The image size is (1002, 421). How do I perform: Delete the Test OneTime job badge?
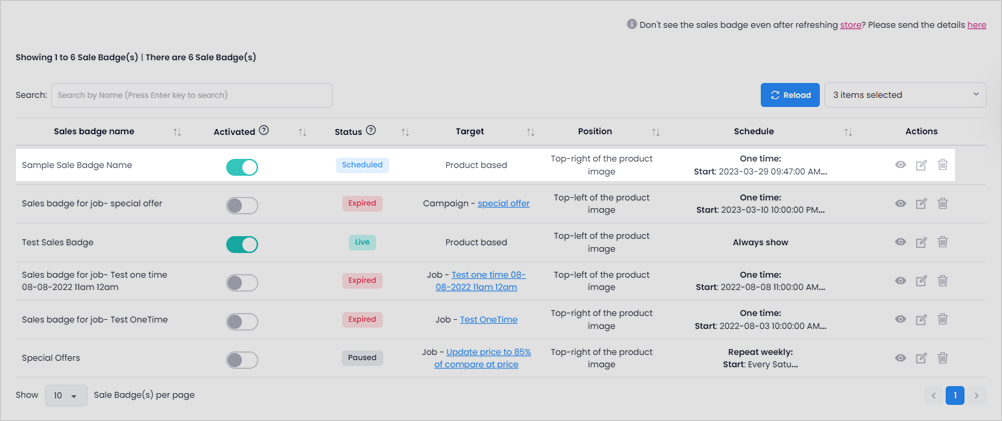pyautogui.click(x=942, y=319)
